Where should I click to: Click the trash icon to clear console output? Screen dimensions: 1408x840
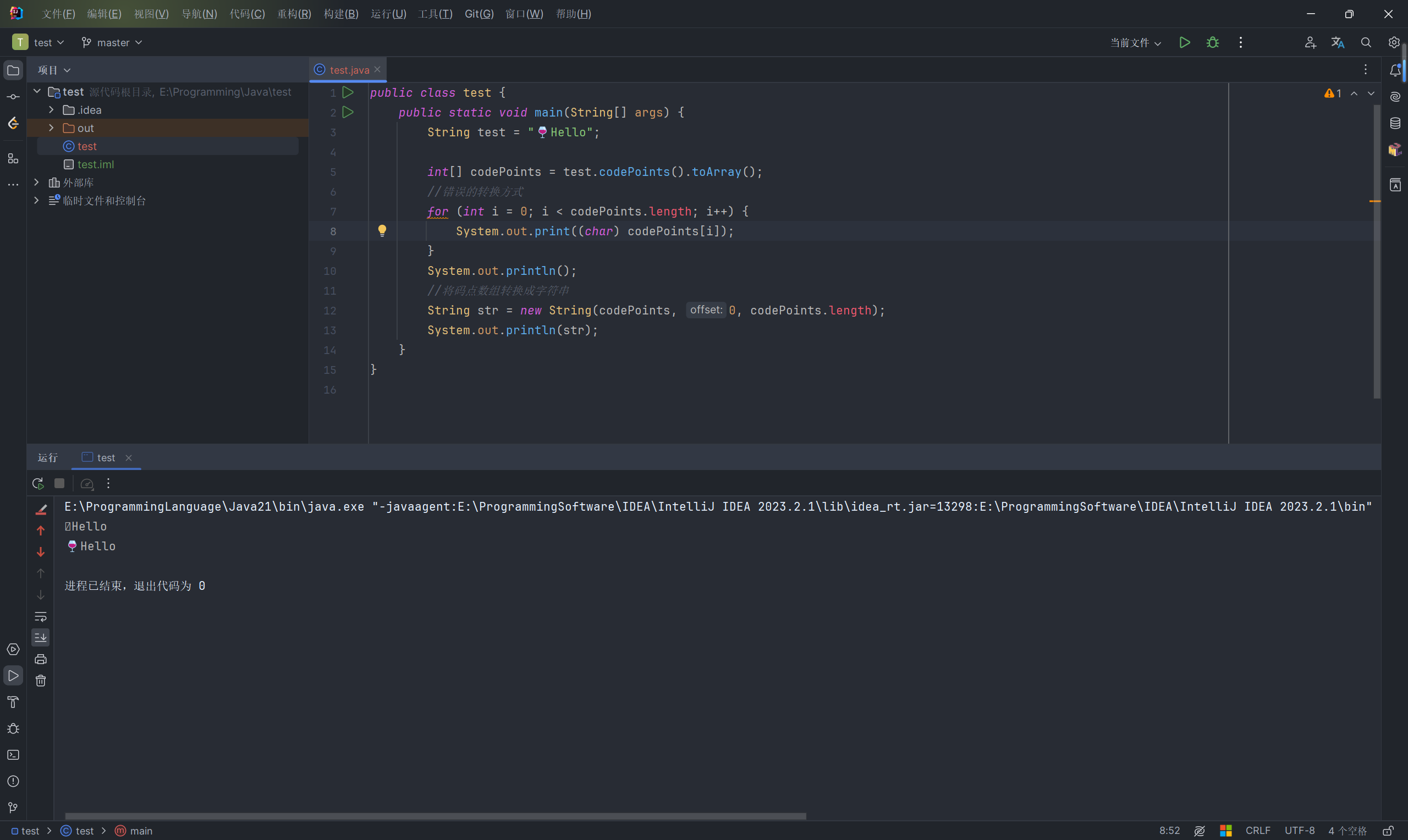coord(41,681)
